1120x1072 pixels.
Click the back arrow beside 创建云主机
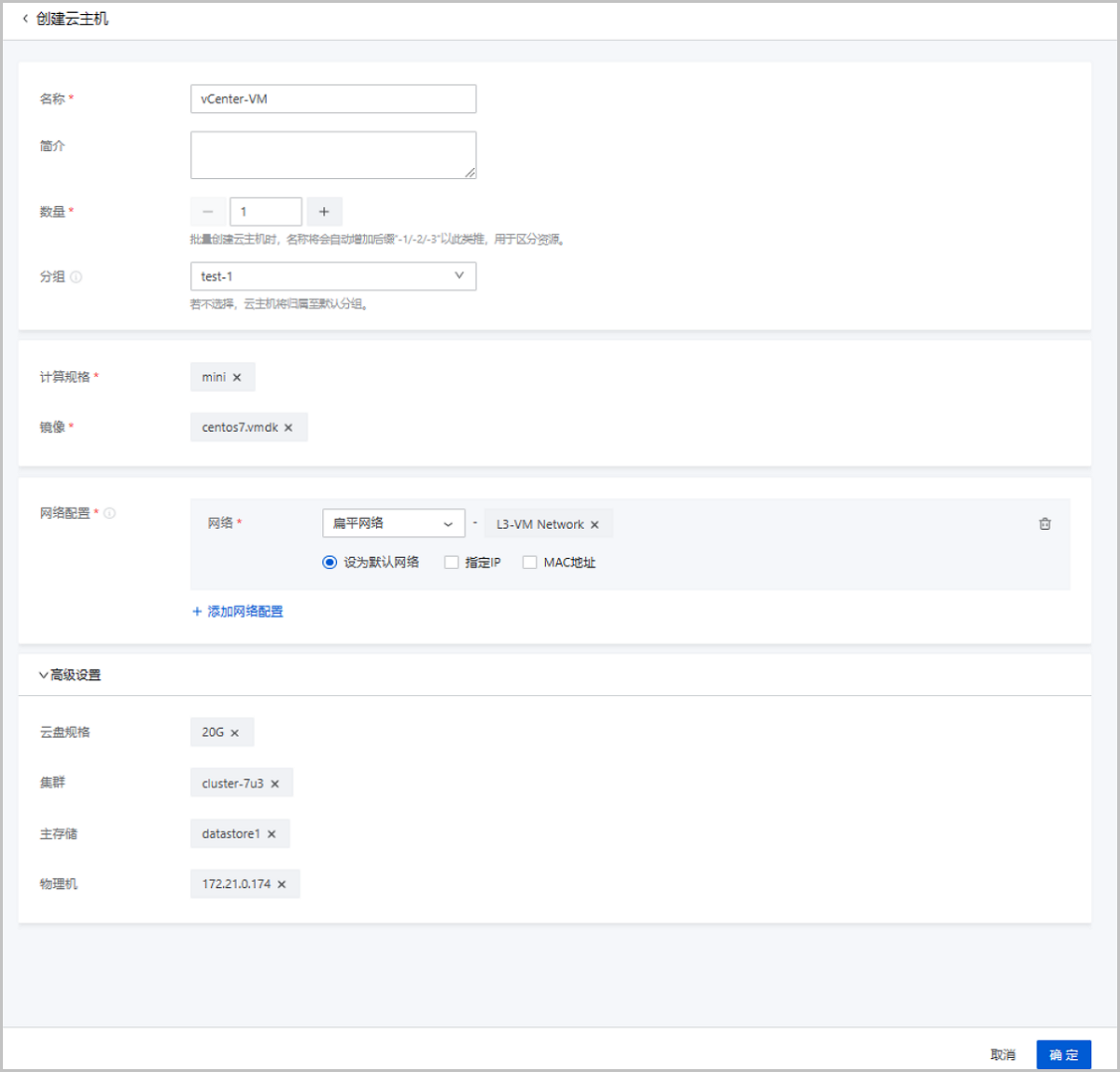point(25,19)
